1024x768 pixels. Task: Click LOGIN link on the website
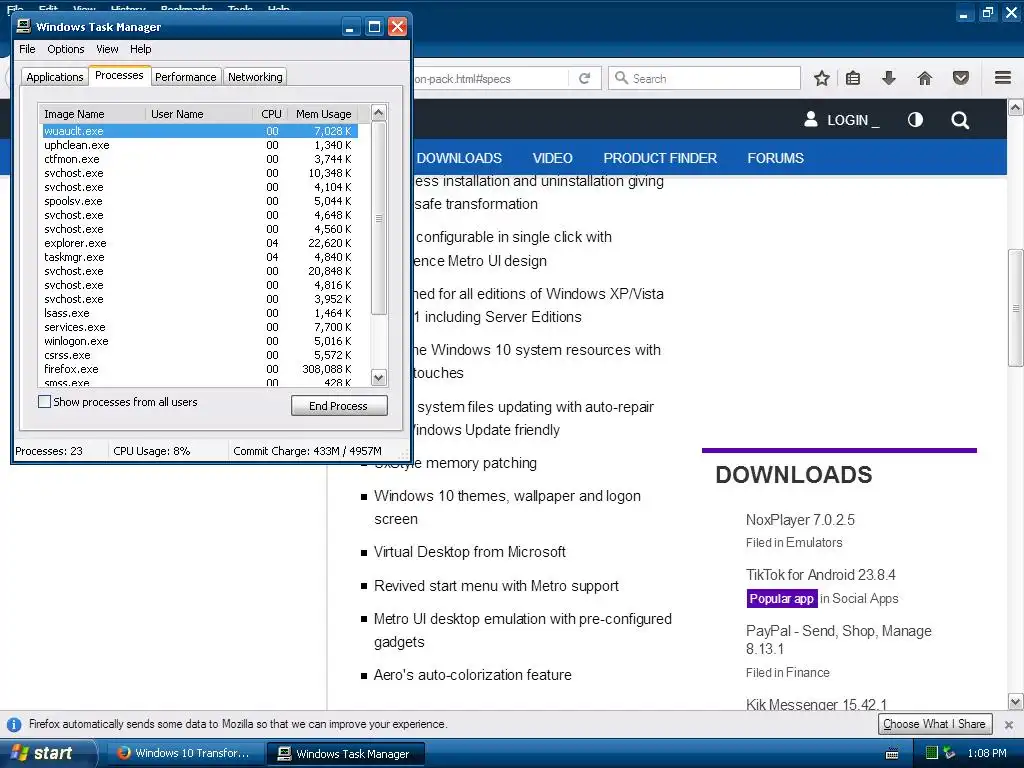click(x=848, y=120)
